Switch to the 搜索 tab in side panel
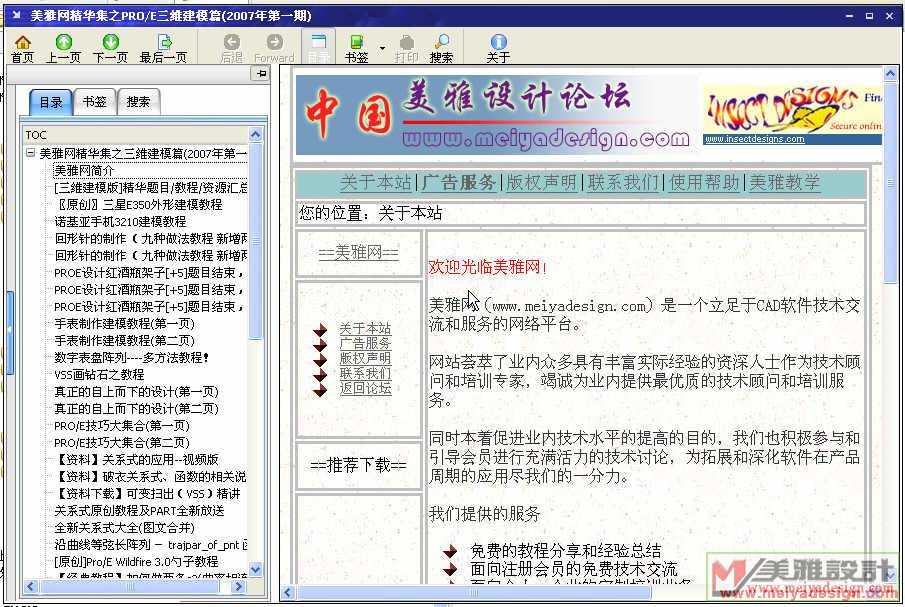 (138, 102)
